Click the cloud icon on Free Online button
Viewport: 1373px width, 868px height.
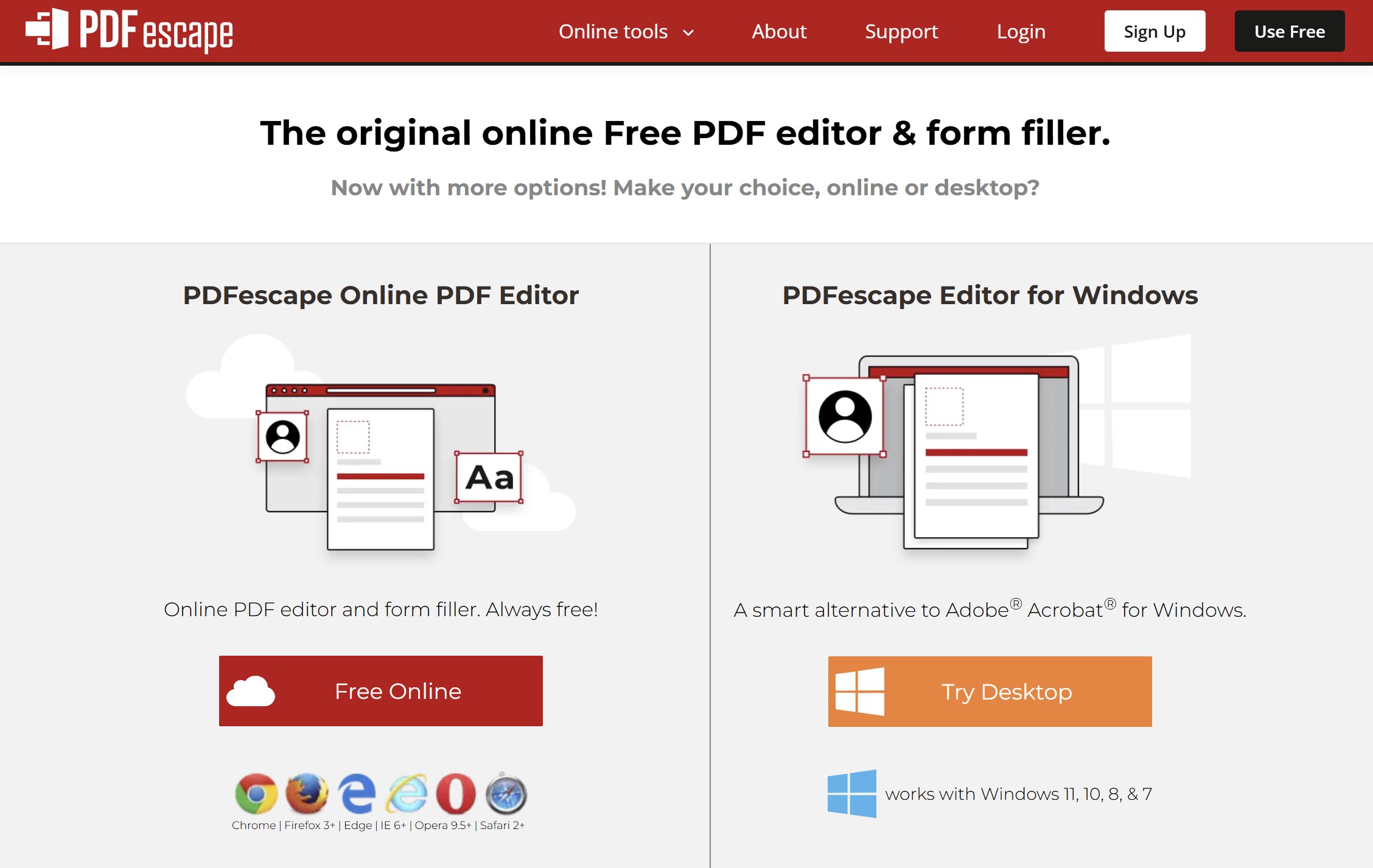250,691
